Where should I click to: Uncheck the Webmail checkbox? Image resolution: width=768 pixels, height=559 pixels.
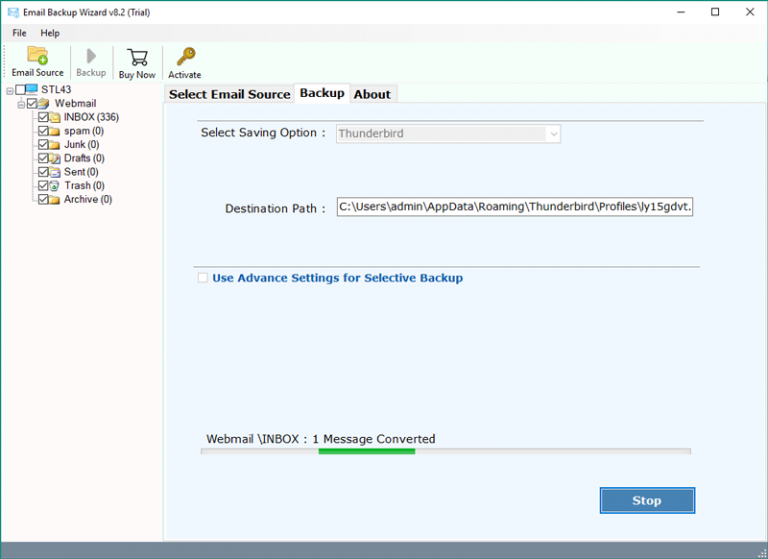32,103
